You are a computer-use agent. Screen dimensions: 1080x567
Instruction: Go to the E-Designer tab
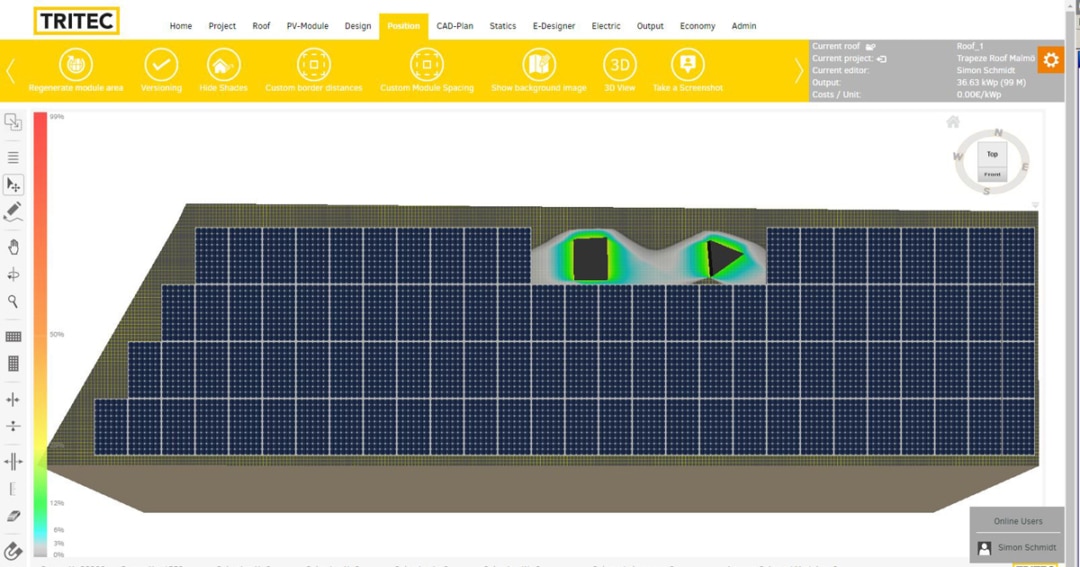click(x=554, y=26)
